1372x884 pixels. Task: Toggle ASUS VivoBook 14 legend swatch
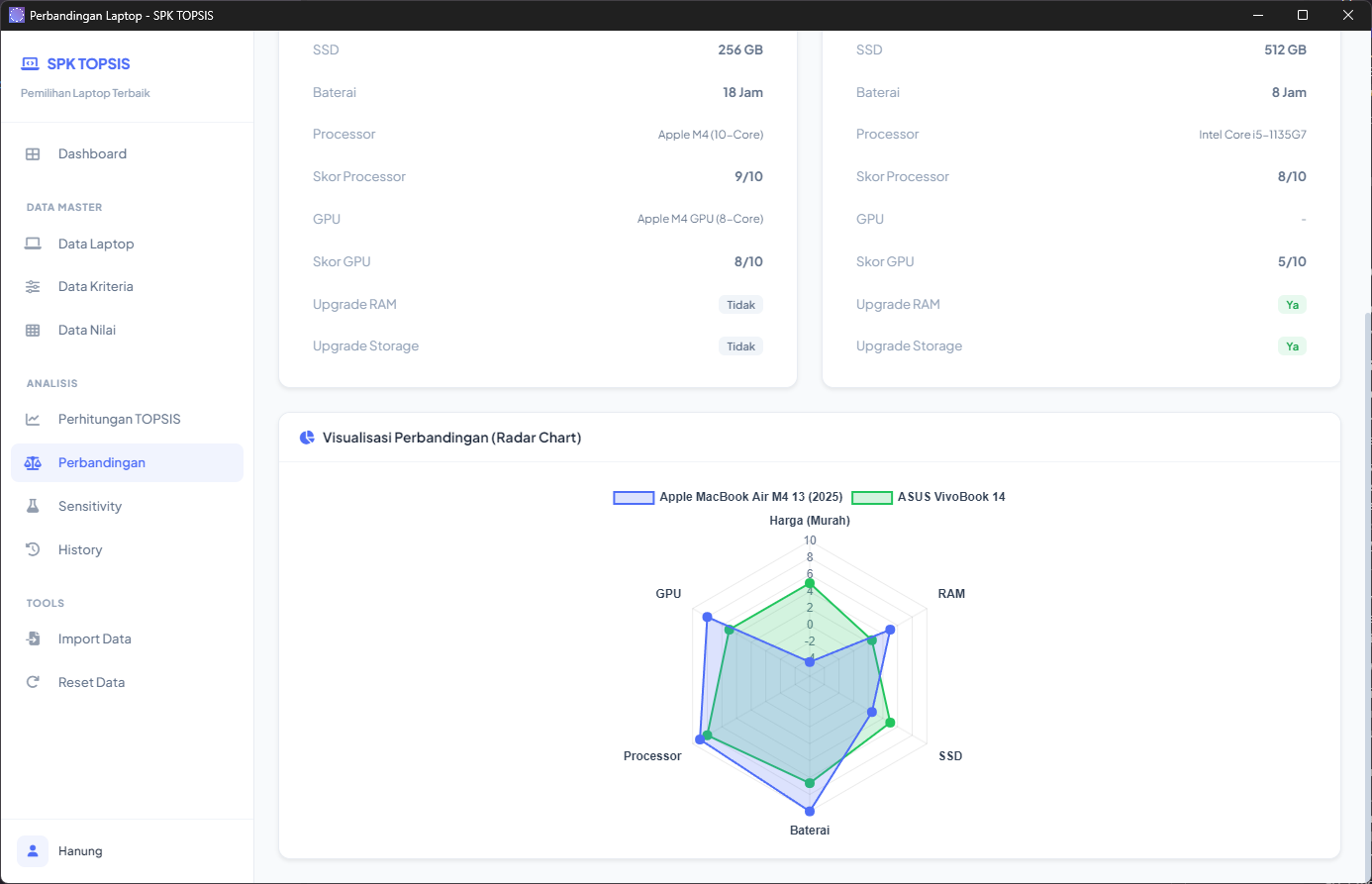pos(872,497)
